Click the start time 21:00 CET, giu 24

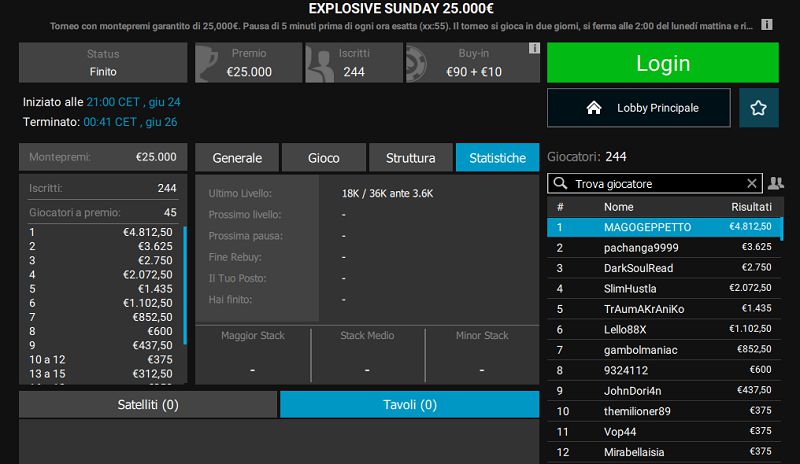tap(133, 102)
